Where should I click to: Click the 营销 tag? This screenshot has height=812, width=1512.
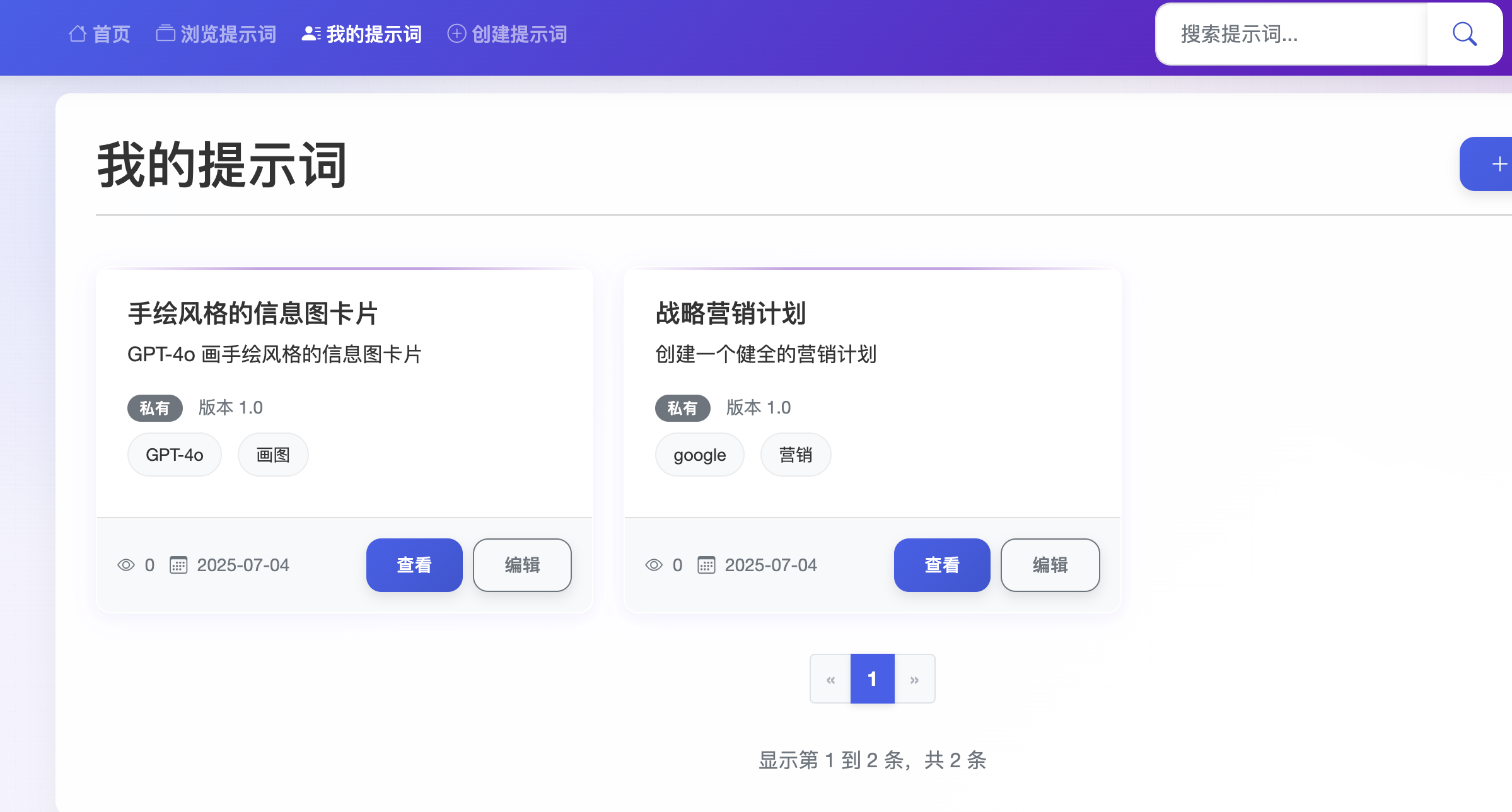[x=796, y=455]
